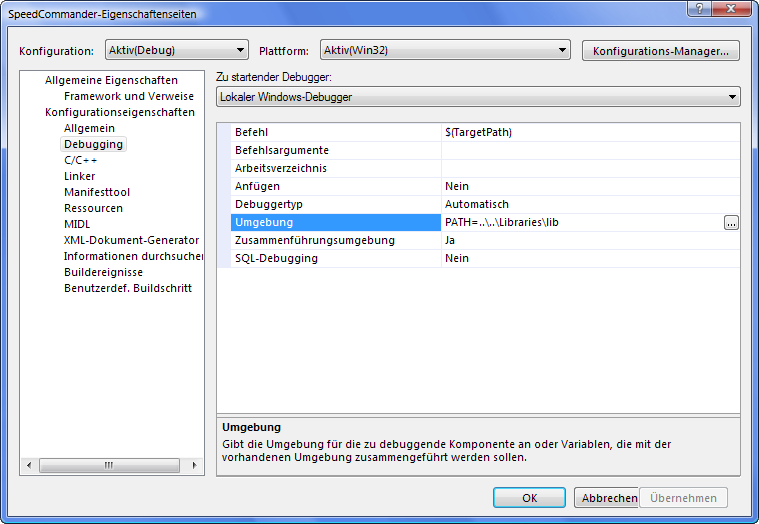Image resolution: width=759 pixels, height=524 pixels.
Task: Click the Nein value of Anfügen
Action: [591, 186]
